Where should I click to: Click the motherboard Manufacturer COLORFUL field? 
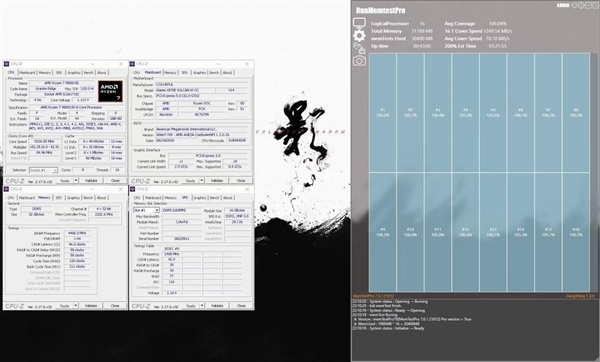tap(202, 85)
